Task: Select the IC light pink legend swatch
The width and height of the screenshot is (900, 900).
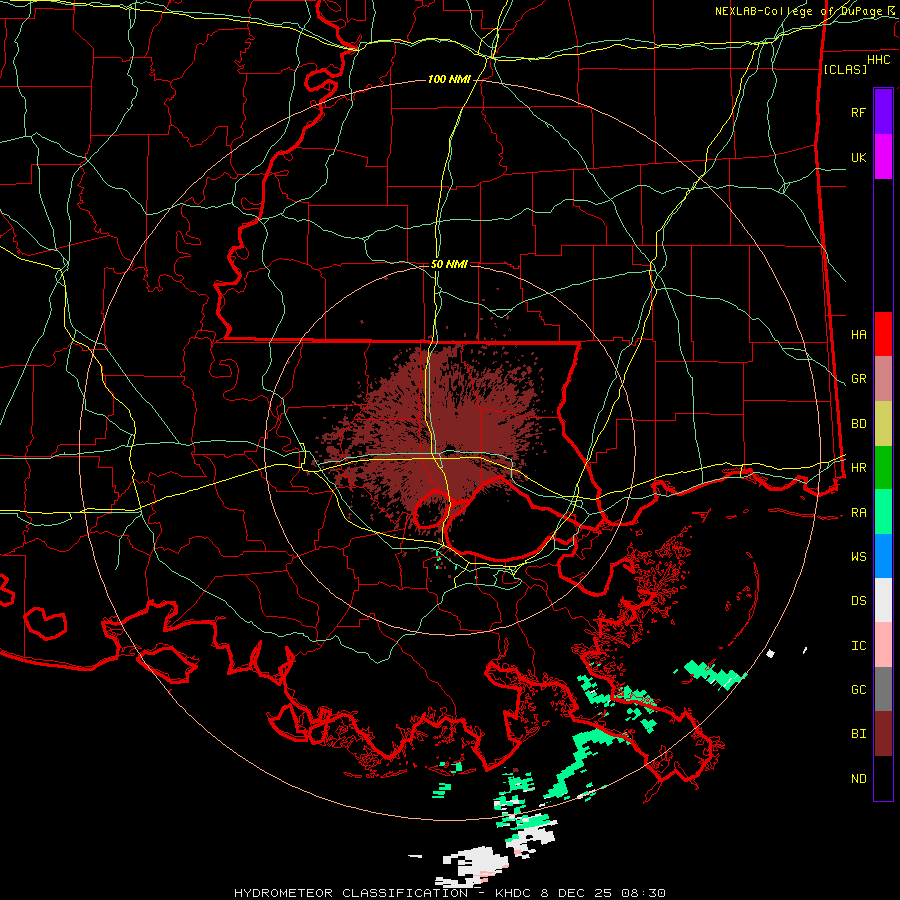Action: point(883,645)
